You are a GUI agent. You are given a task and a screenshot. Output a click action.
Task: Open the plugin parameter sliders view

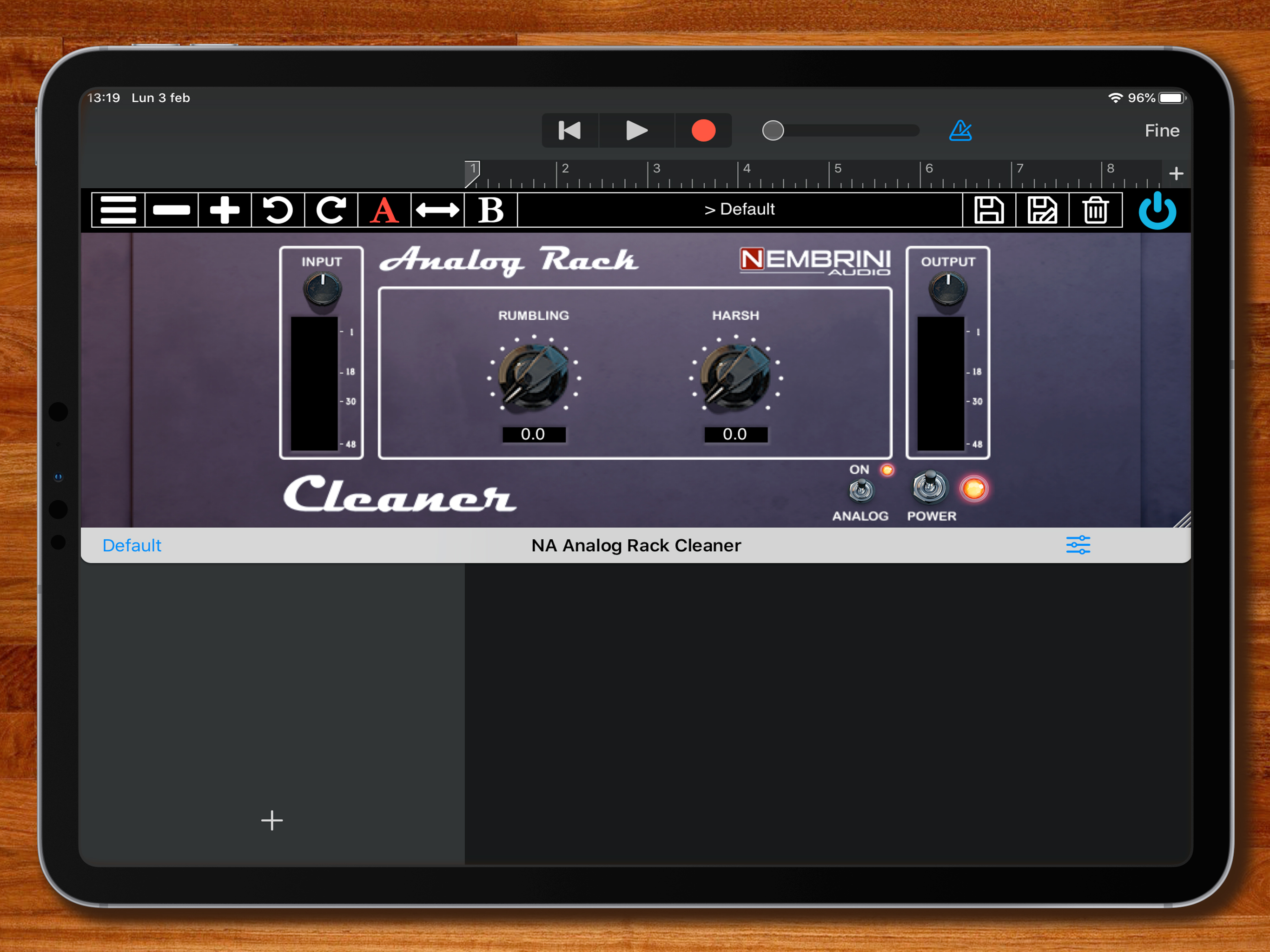pos(1078,545)
